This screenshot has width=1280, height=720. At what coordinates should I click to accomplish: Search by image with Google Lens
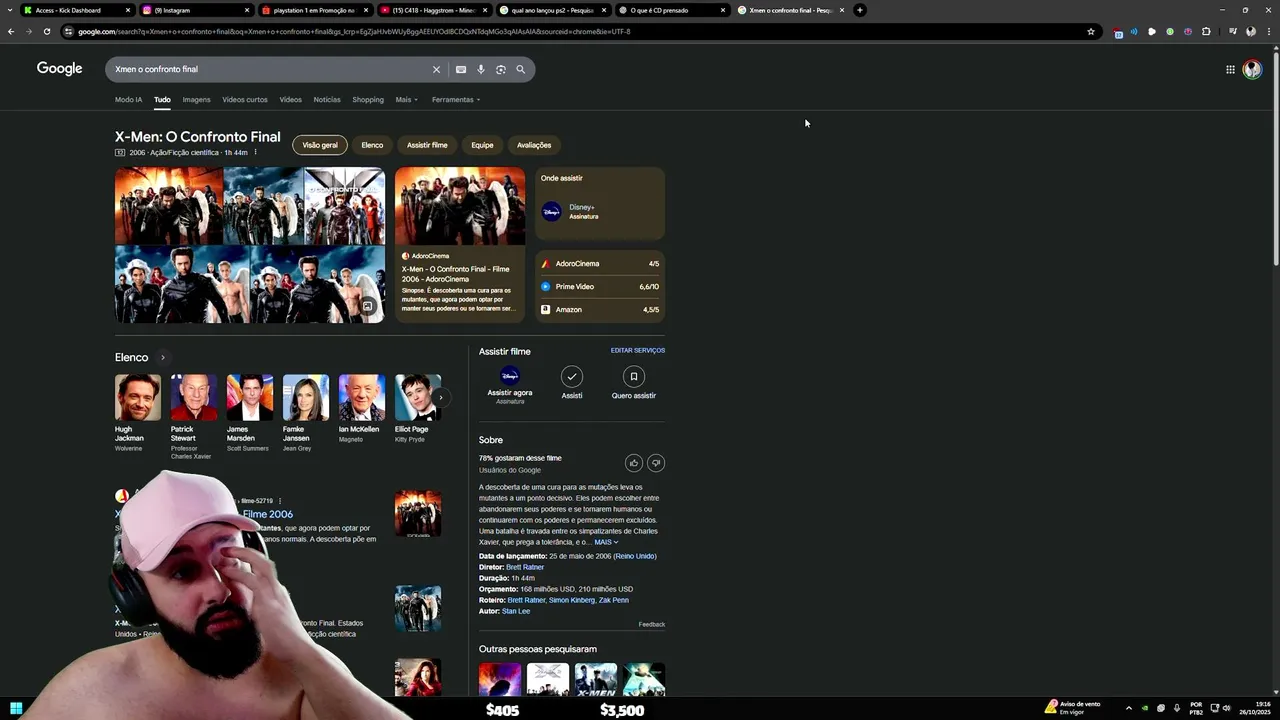tap(501, 69)
